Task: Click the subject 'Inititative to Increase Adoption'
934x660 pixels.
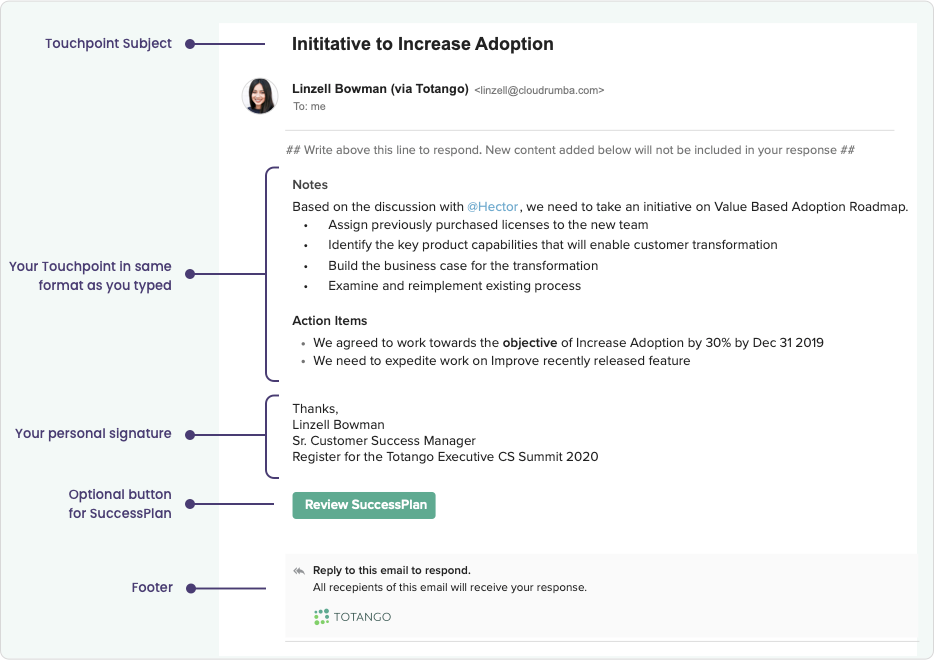Action: tap(422, 44)
